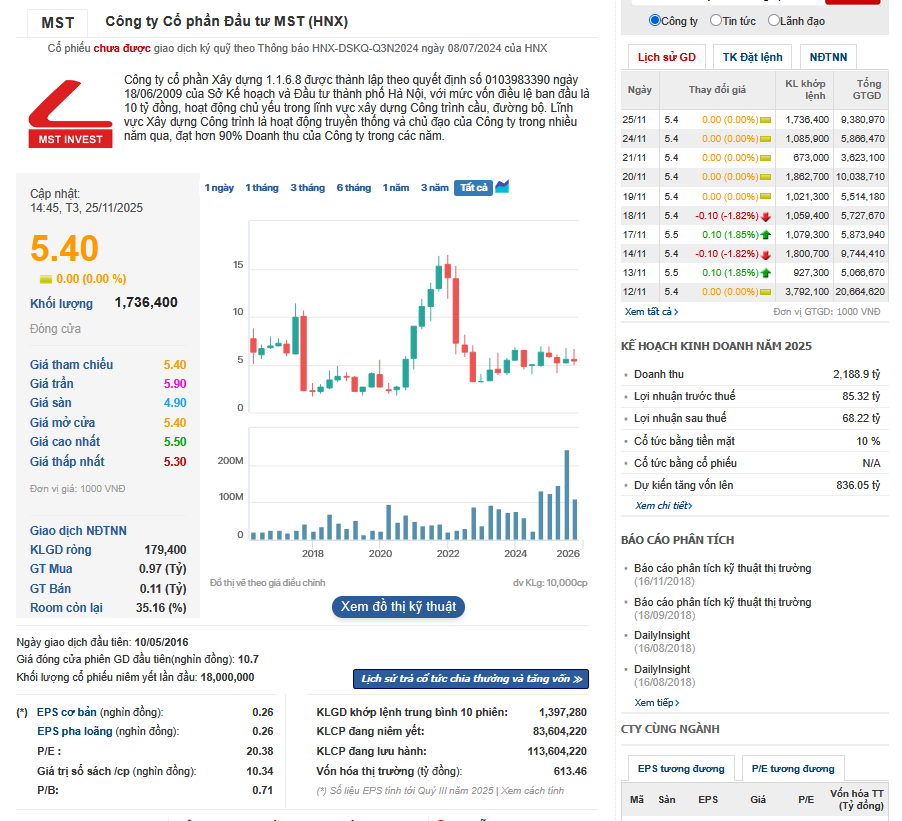902x821 pixels.
Task: Switch to the TK Đặt lệnh tab
Action: [x=752, y=57]
